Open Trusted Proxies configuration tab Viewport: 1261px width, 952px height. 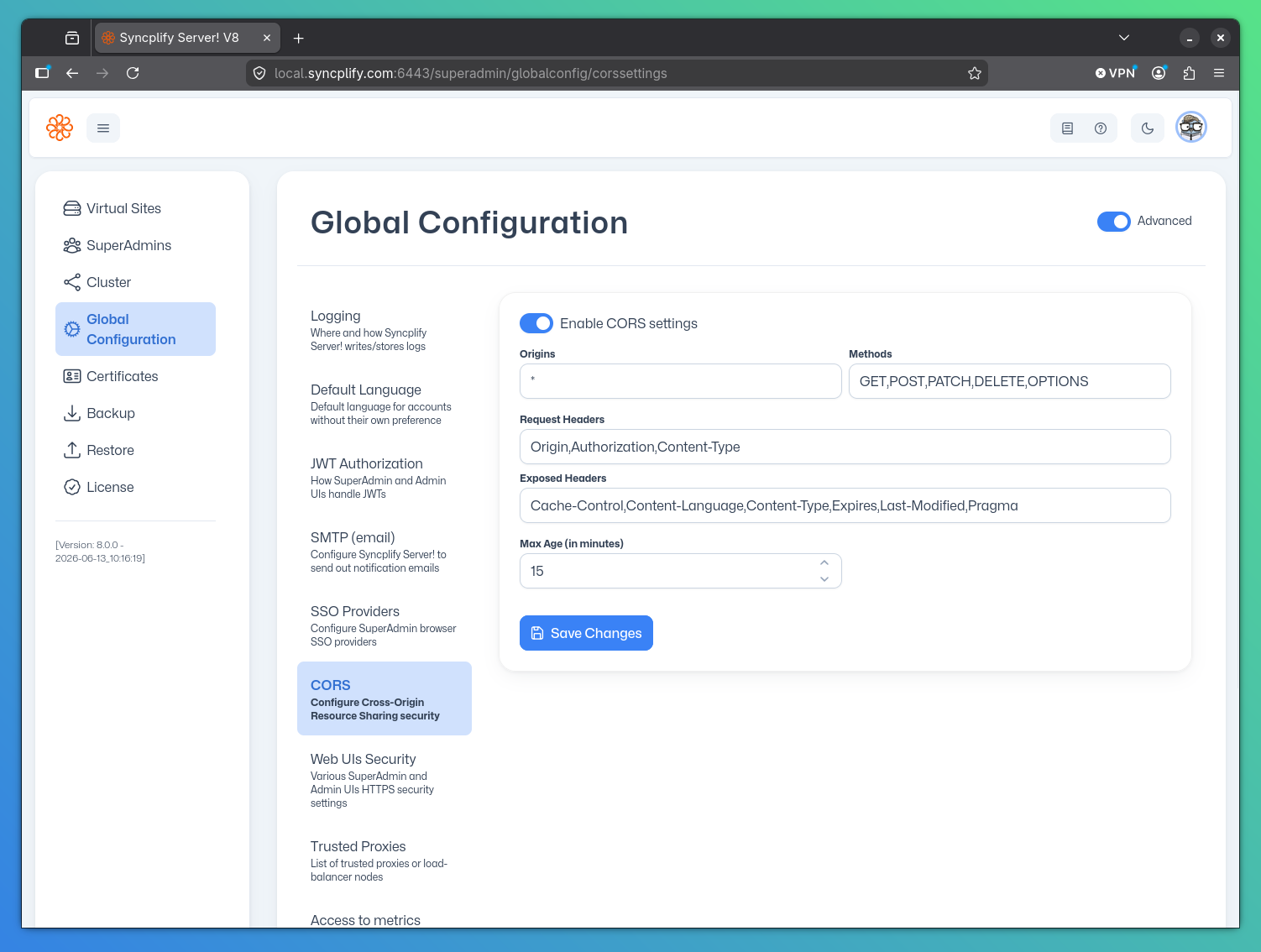tap(385, 860)
